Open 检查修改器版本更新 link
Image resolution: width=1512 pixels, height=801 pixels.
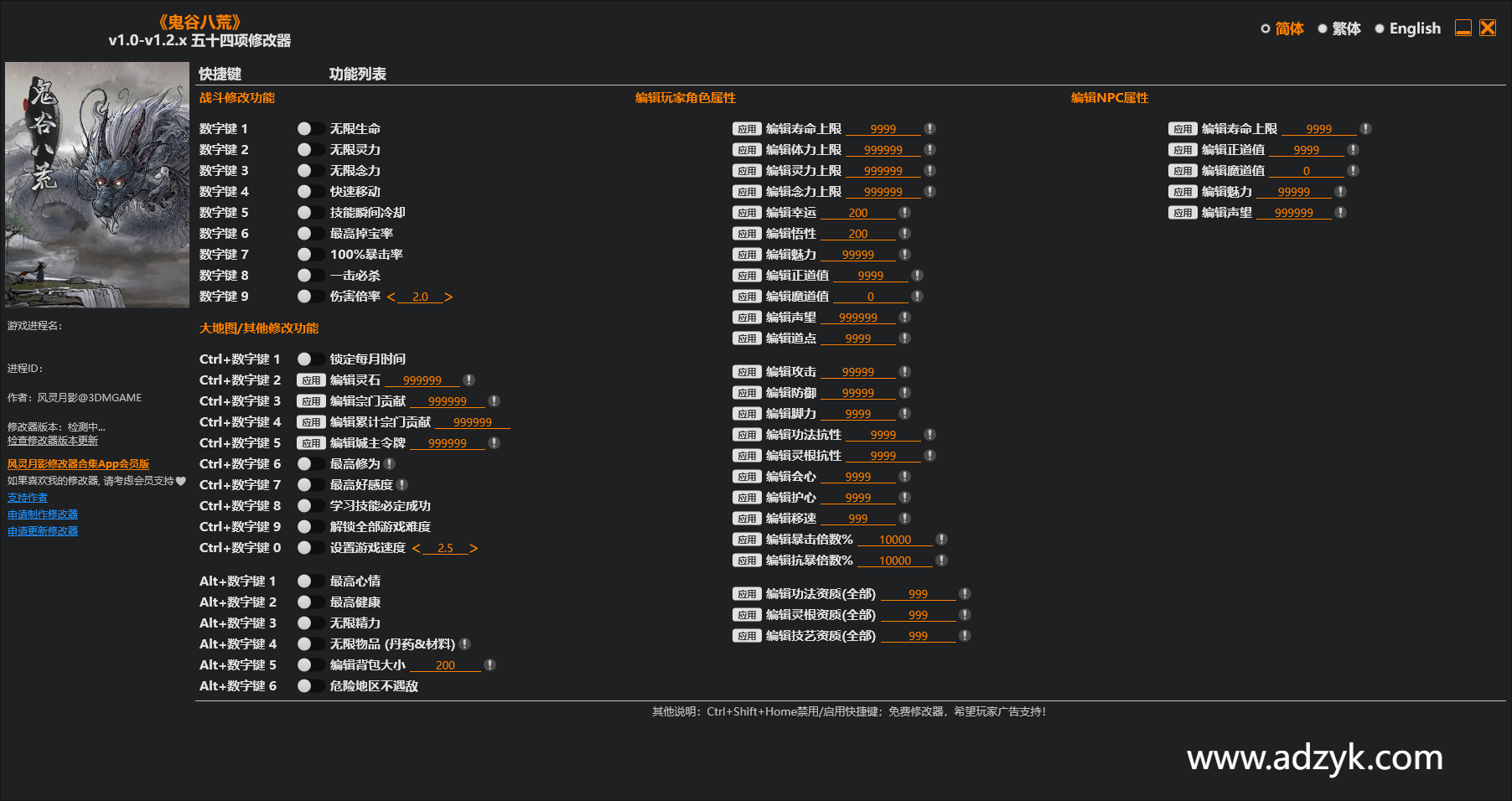[x=53, y=441]
